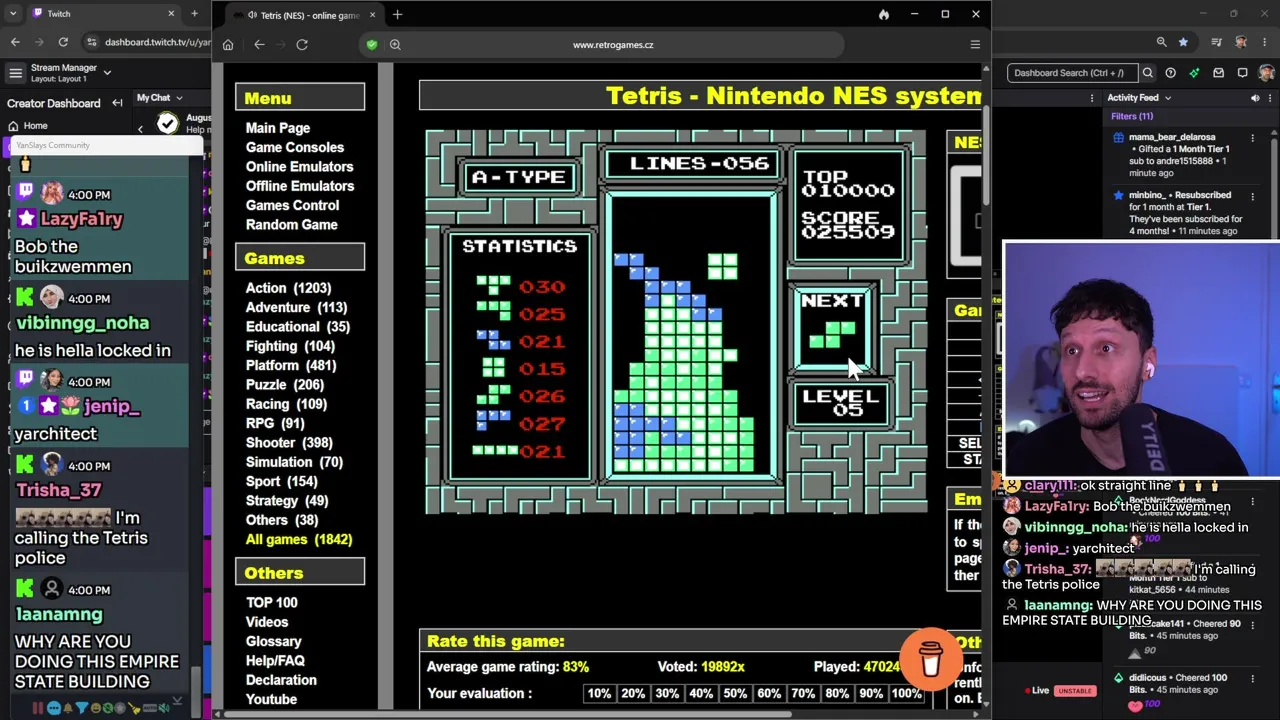Open options for minbino_ resubscribed activity
The width and height of the screenshot is (1280, 720).
coord(1252,196)
